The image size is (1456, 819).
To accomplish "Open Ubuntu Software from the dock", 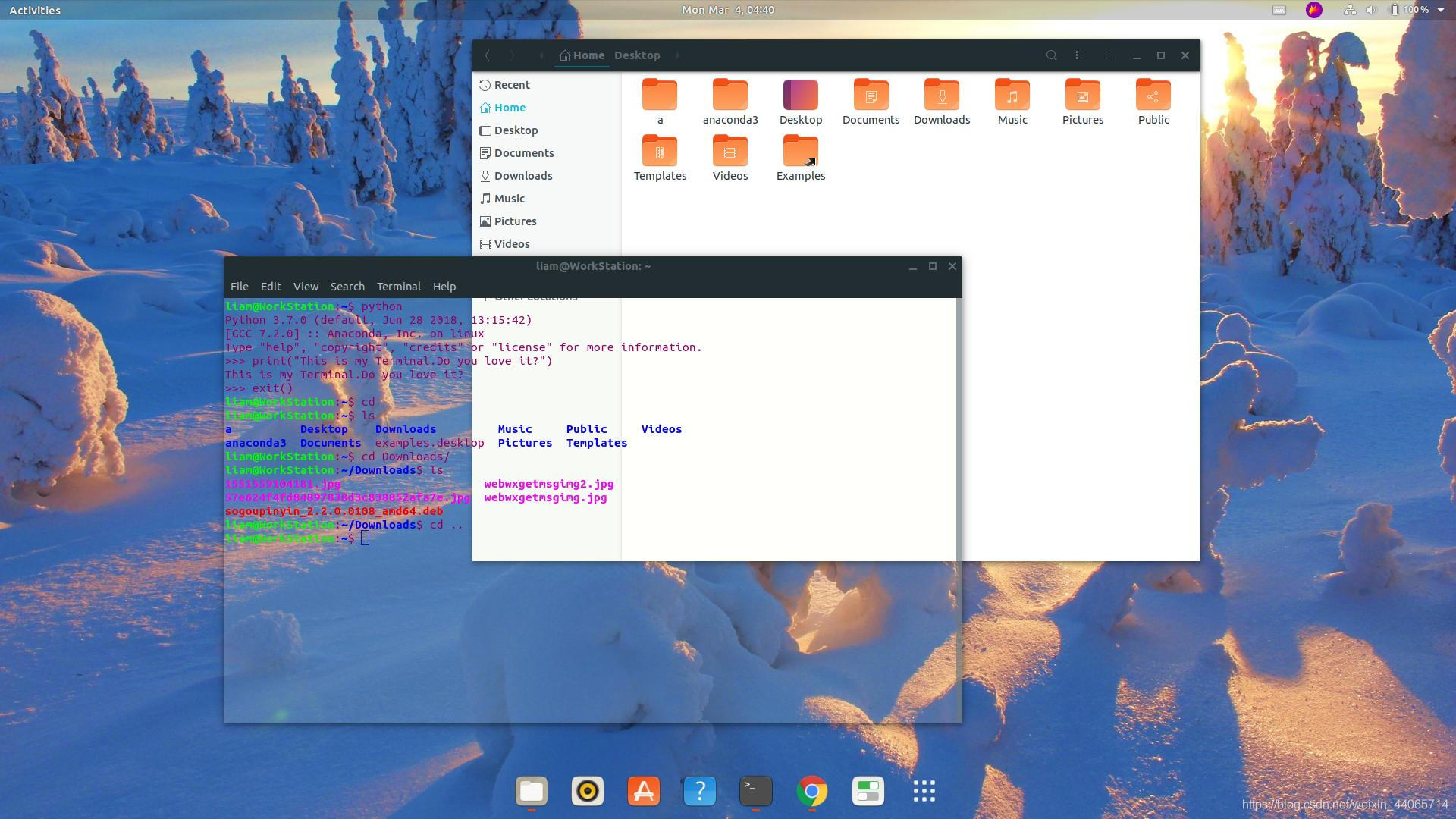I will [x=644, y=791].
